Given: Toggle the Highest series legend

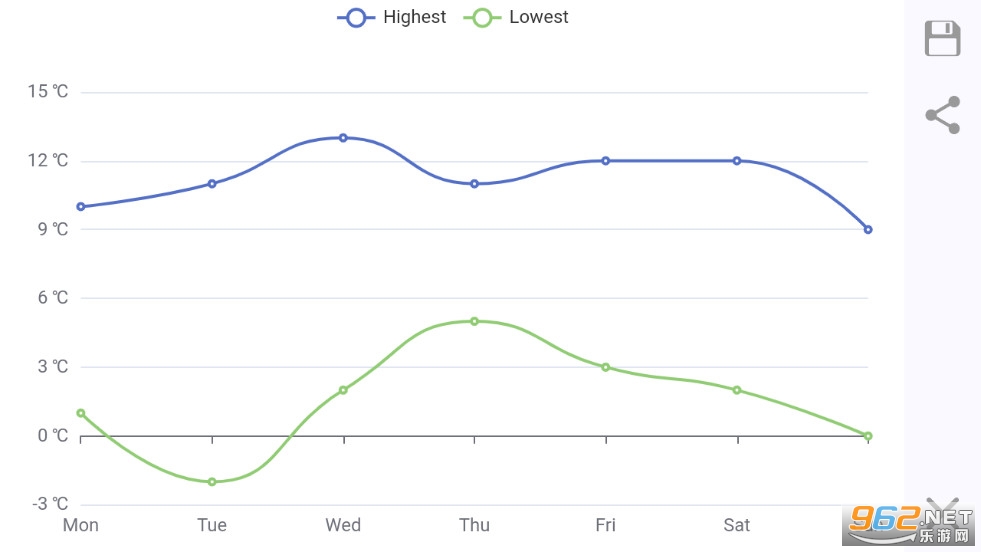Looking at the screenshot, I should pos(392,17).
